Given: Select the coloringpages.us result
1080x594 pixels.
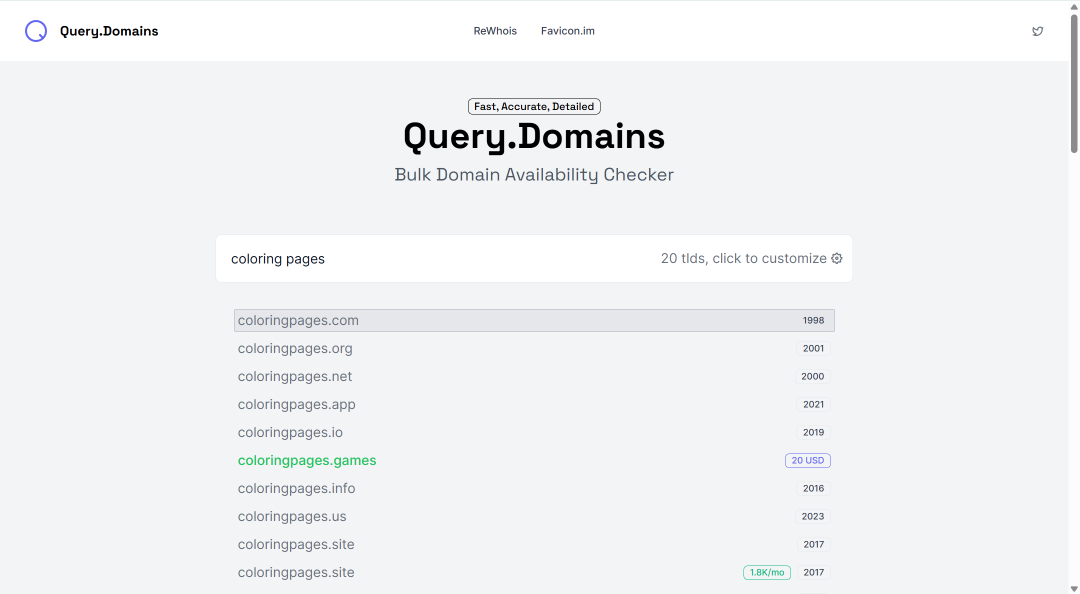Looking at the screenshot, I should (534, 516).
